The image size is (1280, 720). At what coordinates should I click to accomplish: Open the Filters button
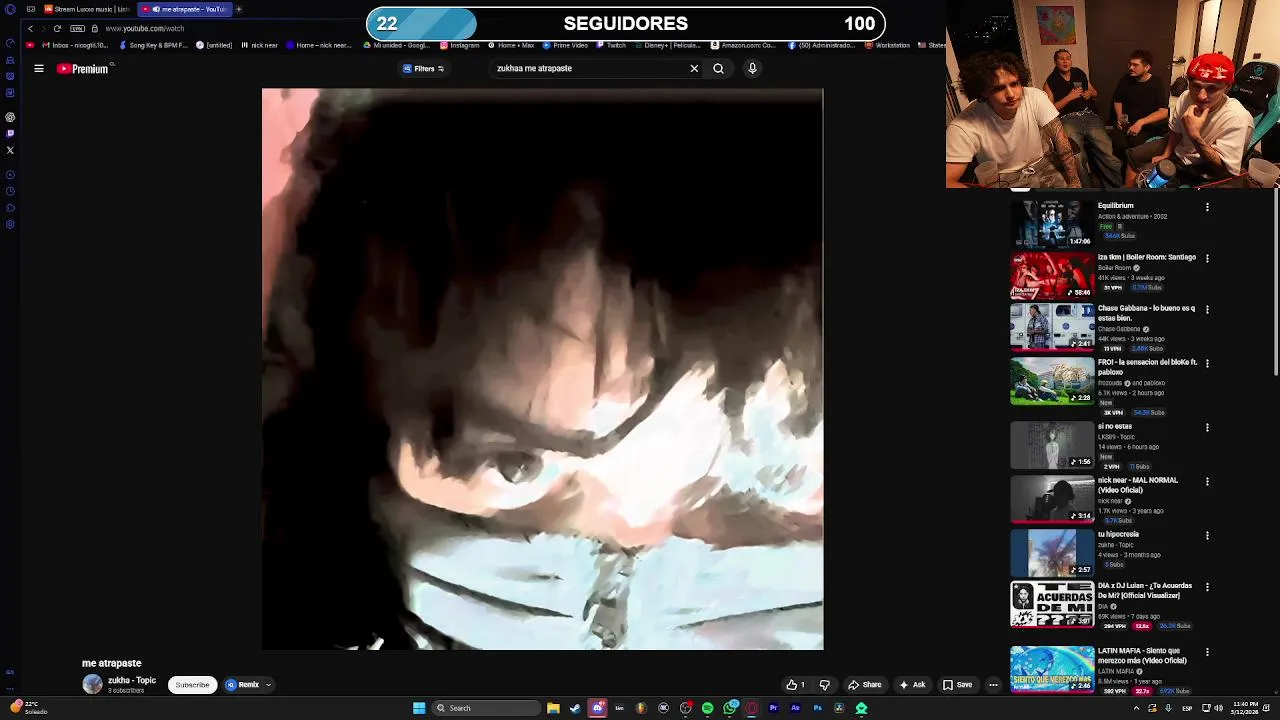coord(423,69)
